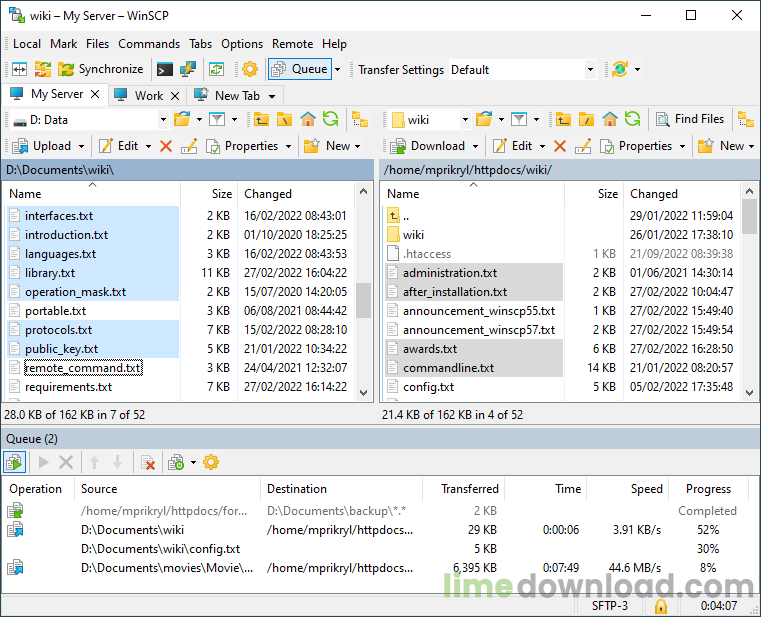Click the red delete icon in the local panel toolbar
This screenshot has width=761, height=617.
pyautogui.click(x=166, y=146)
